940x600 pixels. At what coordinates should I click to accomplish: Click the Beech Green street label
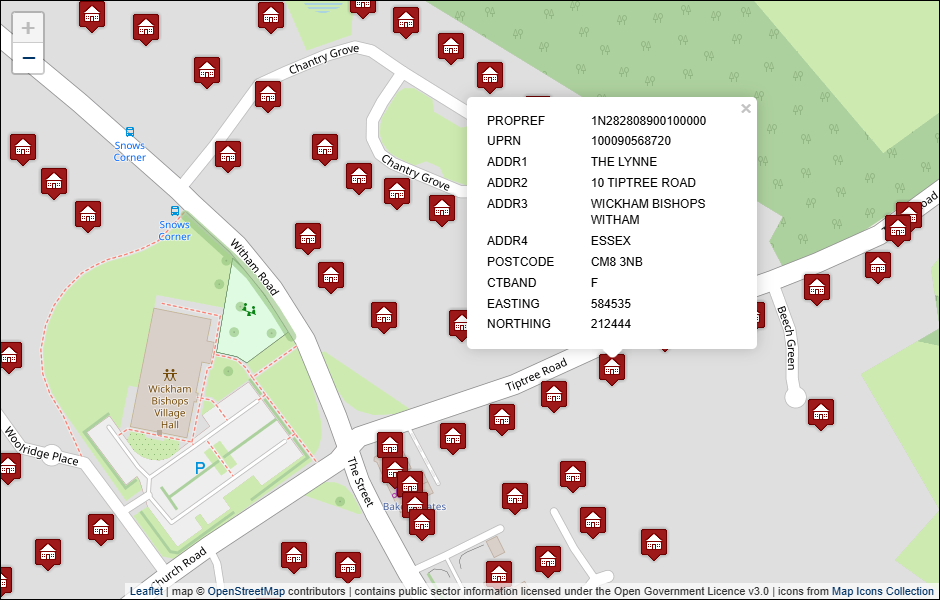[x=787, y=337]
